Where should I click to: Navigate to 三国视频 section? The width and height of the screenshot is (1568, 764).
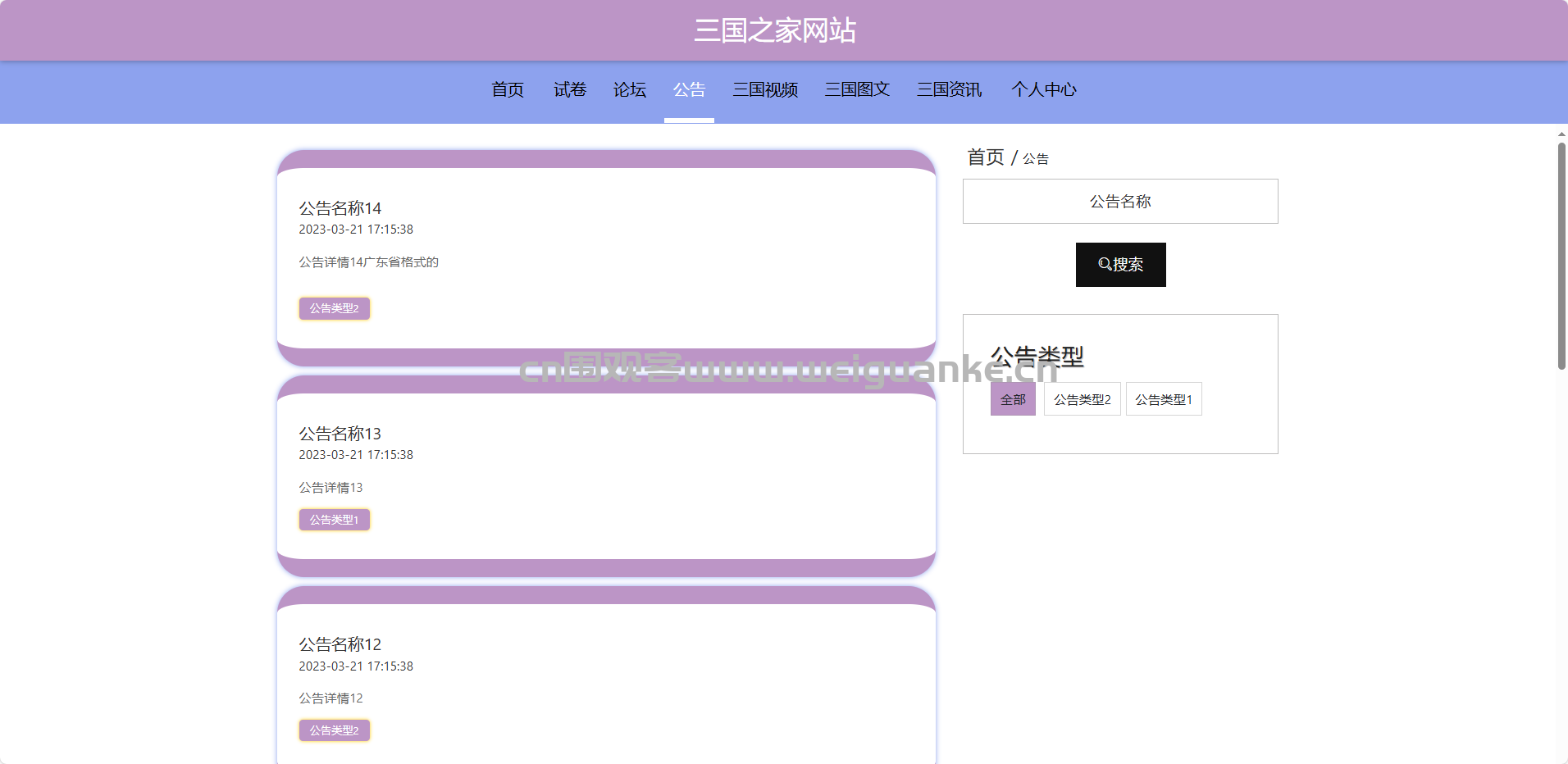[765, 90]
